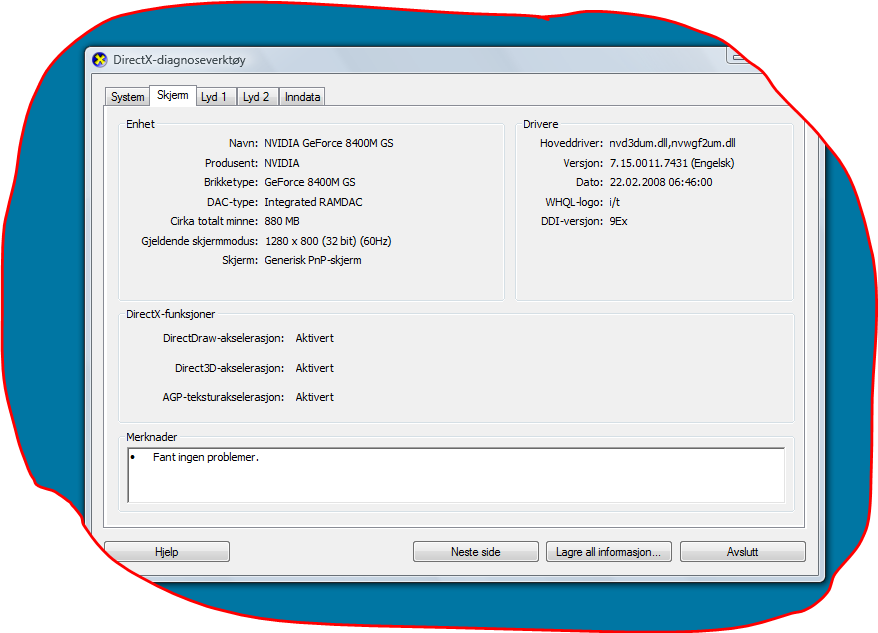The image size is (878, 633).
Task: Click inside the Merknader notes box
Action: [x=456, y=475]
